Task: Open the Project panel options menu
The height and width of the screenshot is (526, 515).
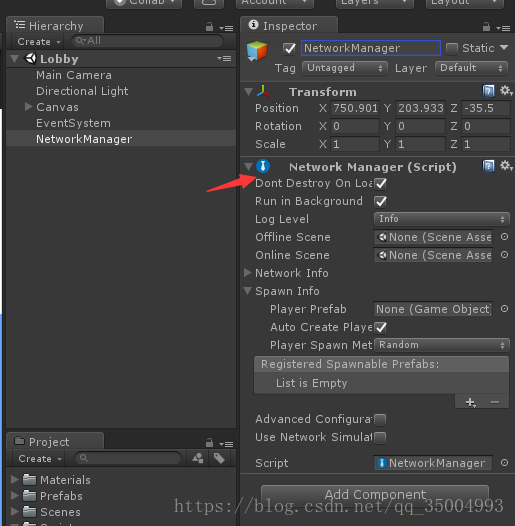Action: pos(226,444)
